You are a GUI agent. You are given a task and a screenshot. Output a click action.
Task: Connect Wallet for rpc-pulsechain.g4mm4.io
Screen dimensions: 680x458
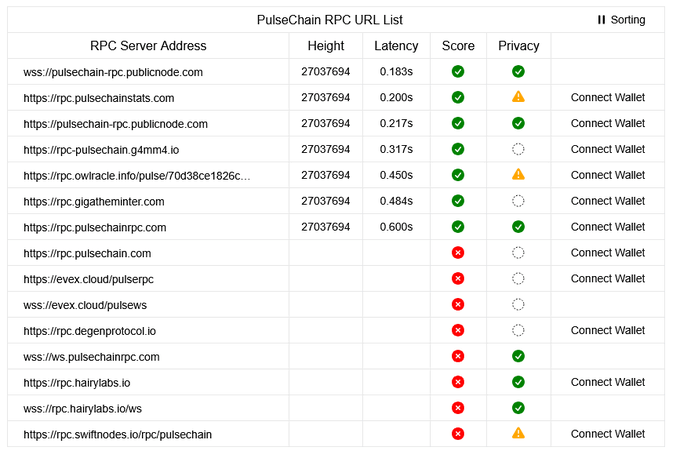pos(608,149)
